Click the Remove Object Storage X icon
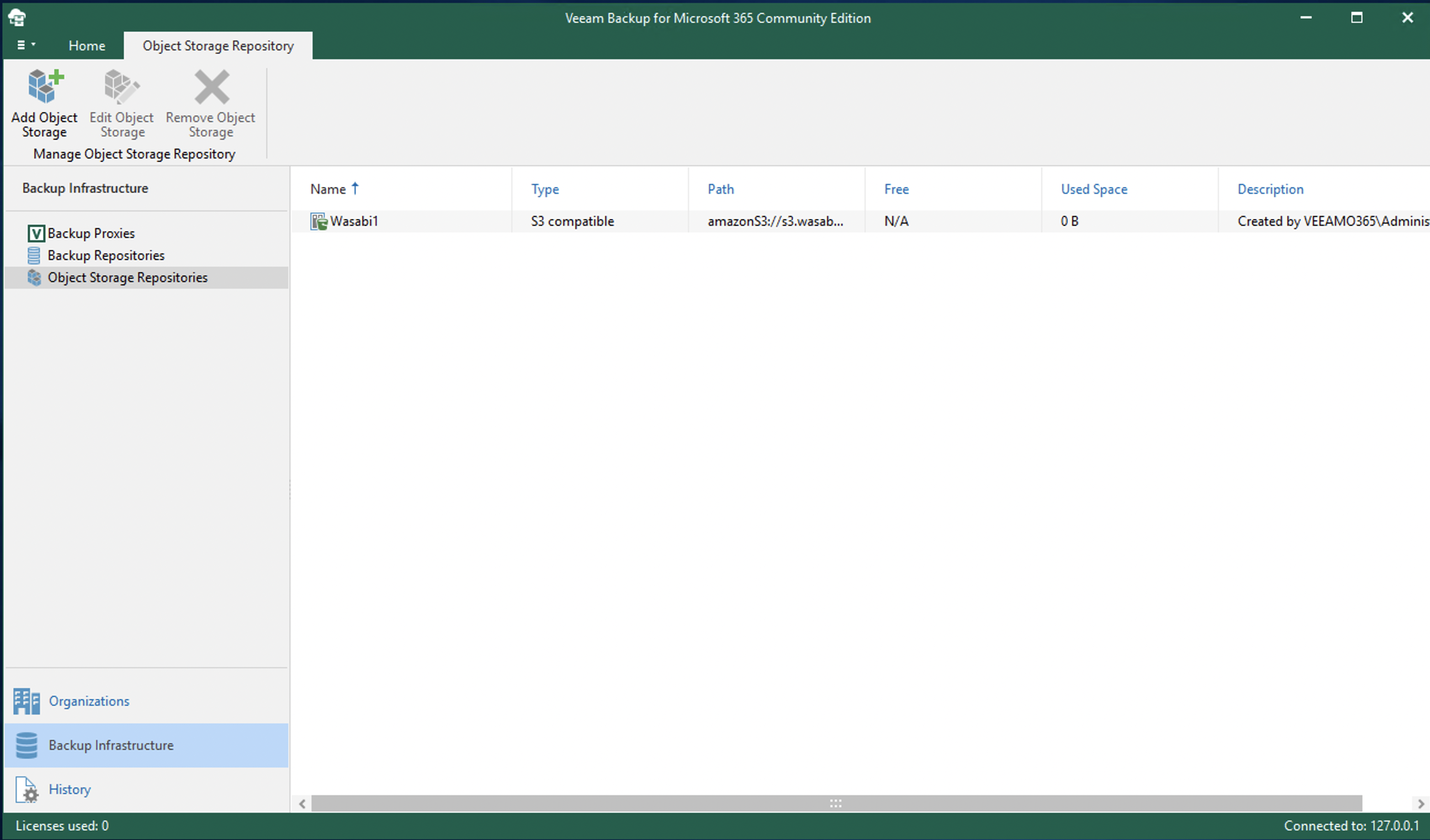The image size is (1430, 840). pyautogui.click(x=211, y=87)
